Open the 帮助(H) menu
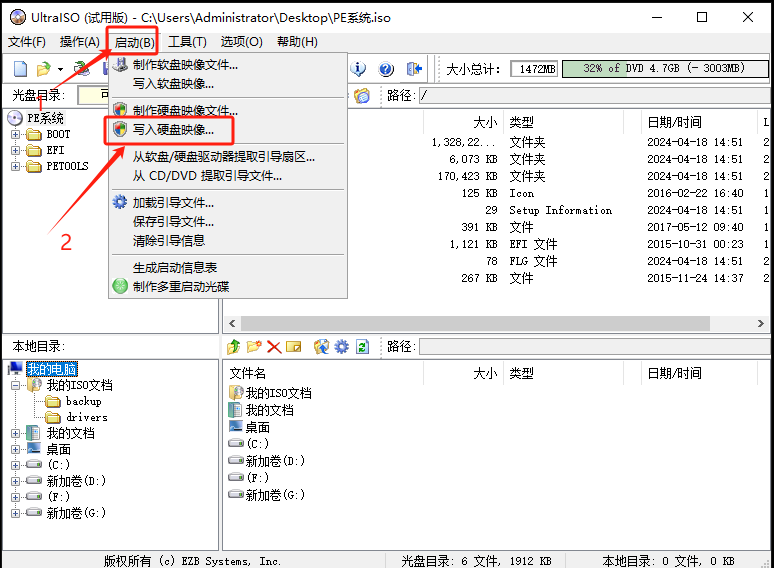This screenshot has height=568, width=774. [297, 42]
